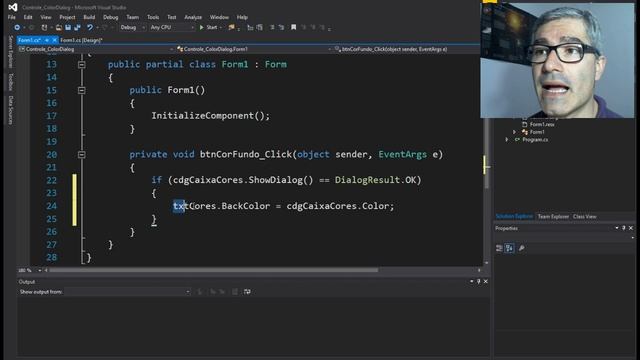Switch to the Team Explorer tab

553,216
